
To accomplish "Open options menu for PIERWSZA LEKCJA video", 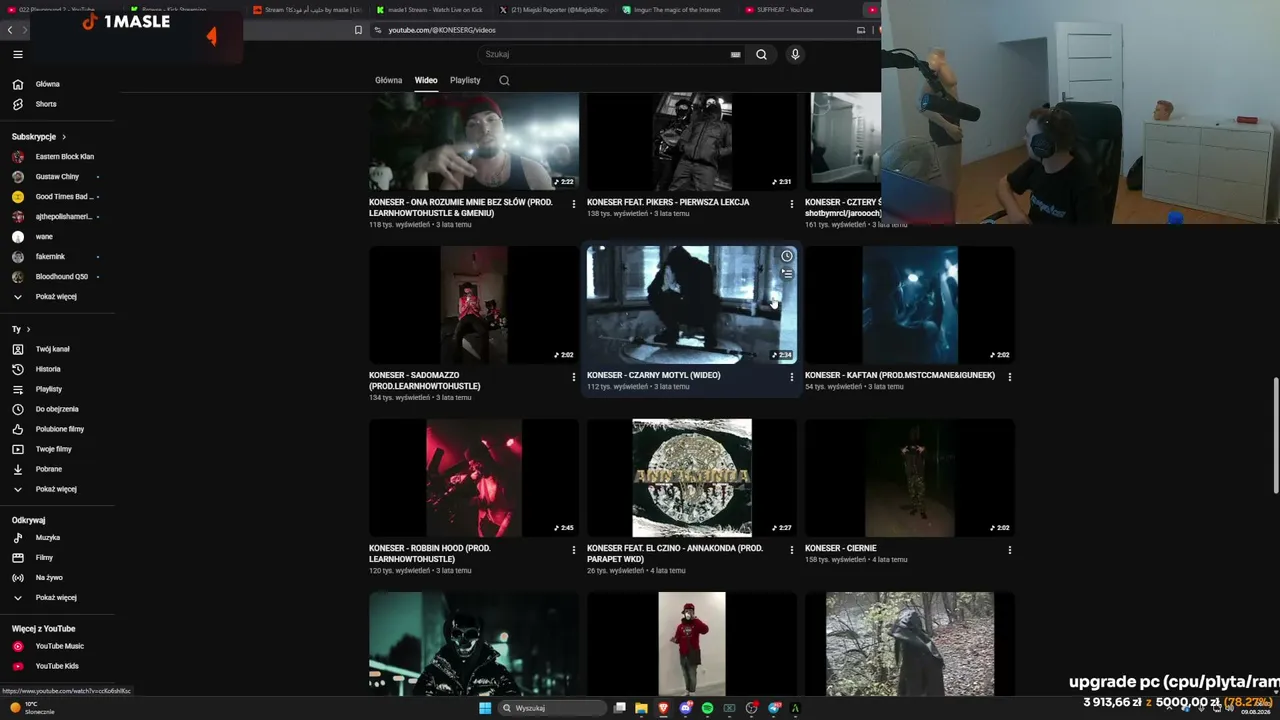I will [x=792, y=204].
